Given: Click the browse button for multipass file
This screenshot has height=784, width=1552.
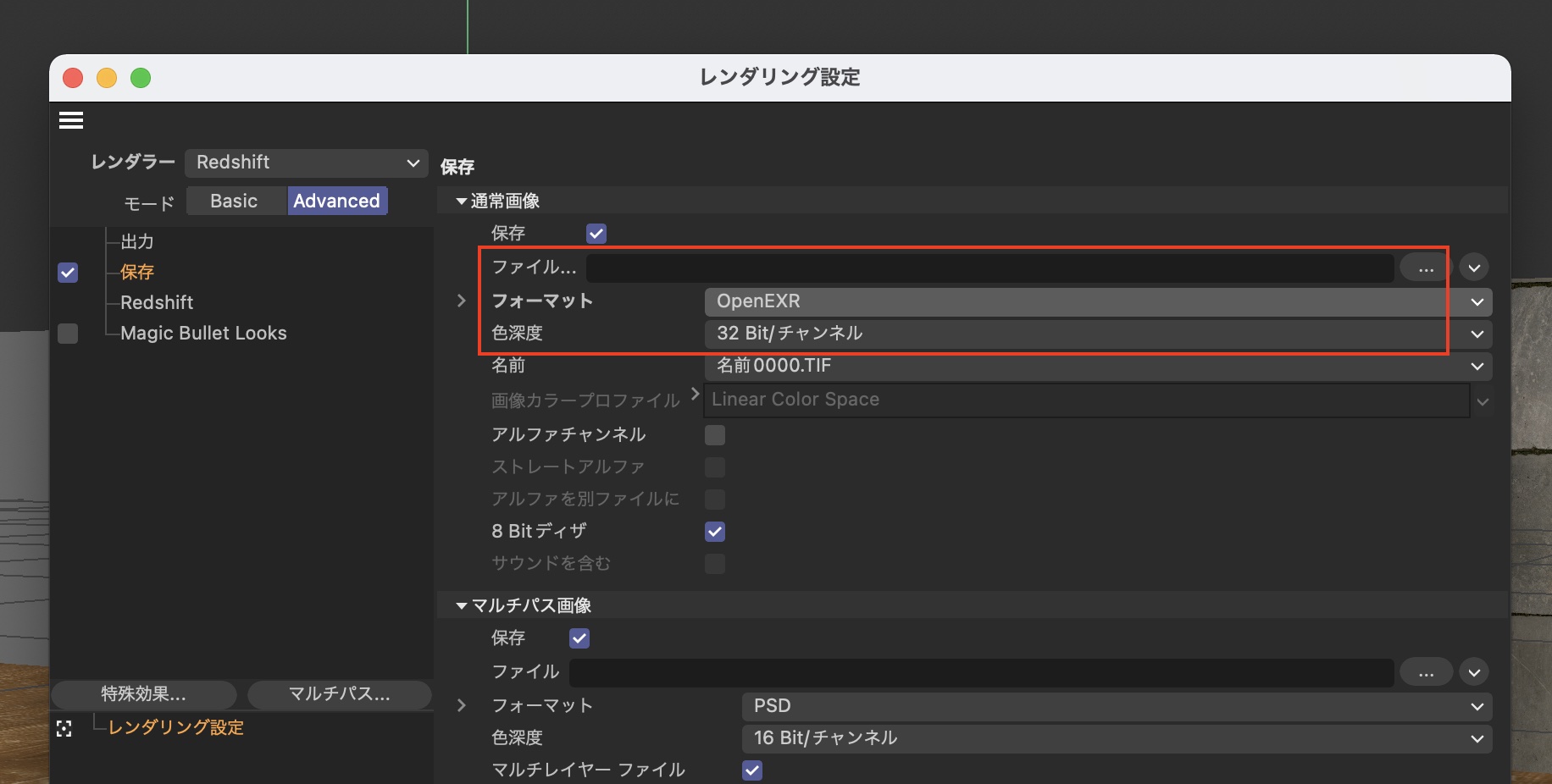Looking at the screenshot, I should 1426,673.
